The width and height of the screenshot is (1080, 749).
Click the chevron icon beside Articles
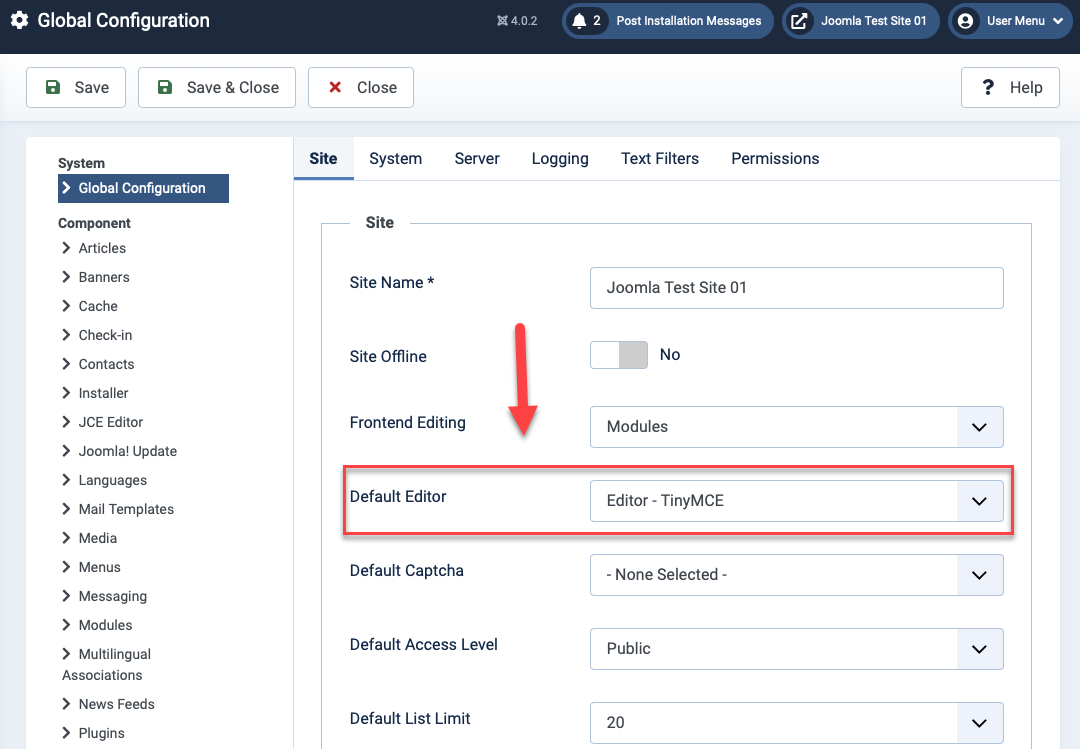pyautogui.click(x=66, y=248)
